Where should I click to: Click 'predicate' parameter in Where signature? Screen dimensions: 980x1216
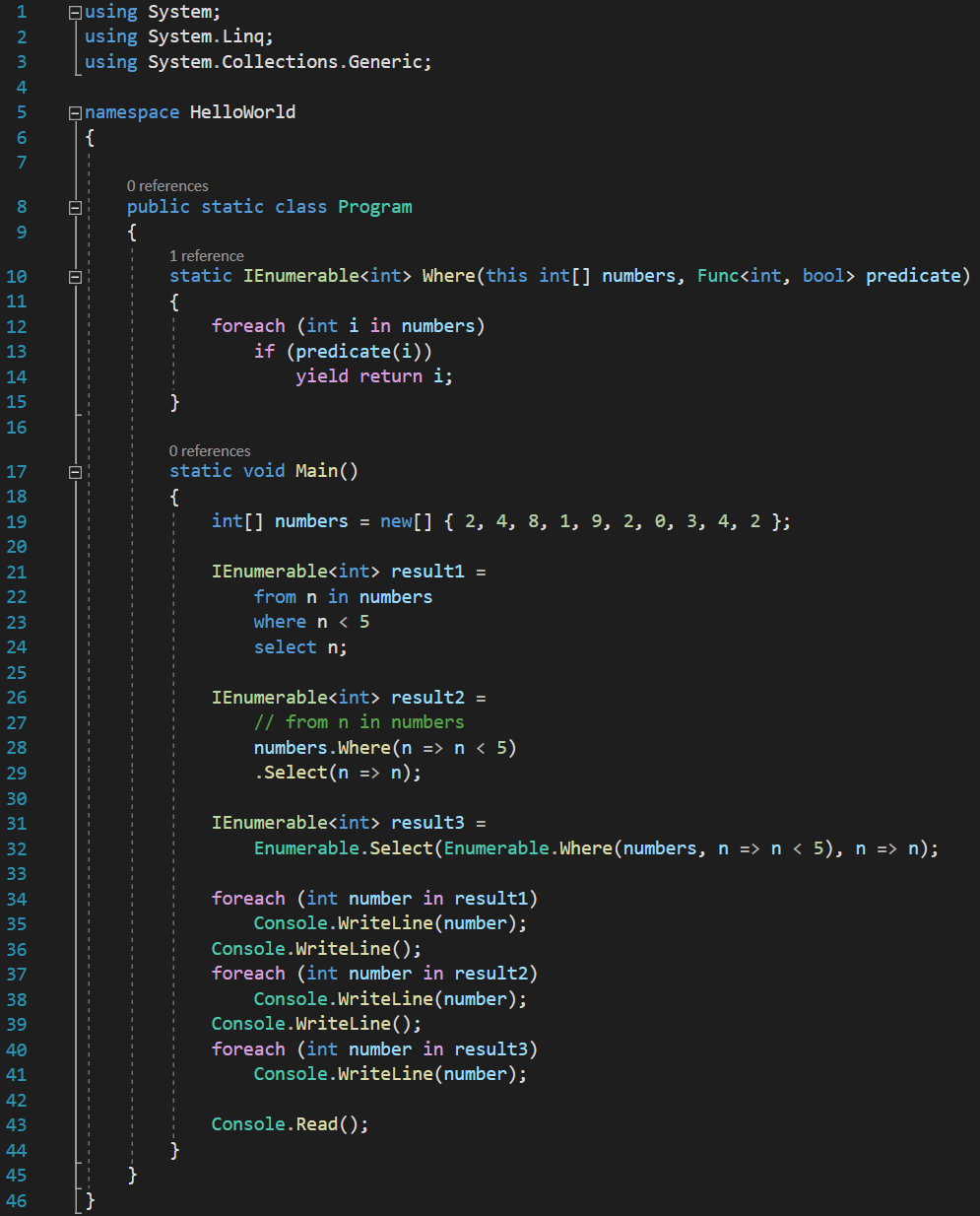pos(913,276)
